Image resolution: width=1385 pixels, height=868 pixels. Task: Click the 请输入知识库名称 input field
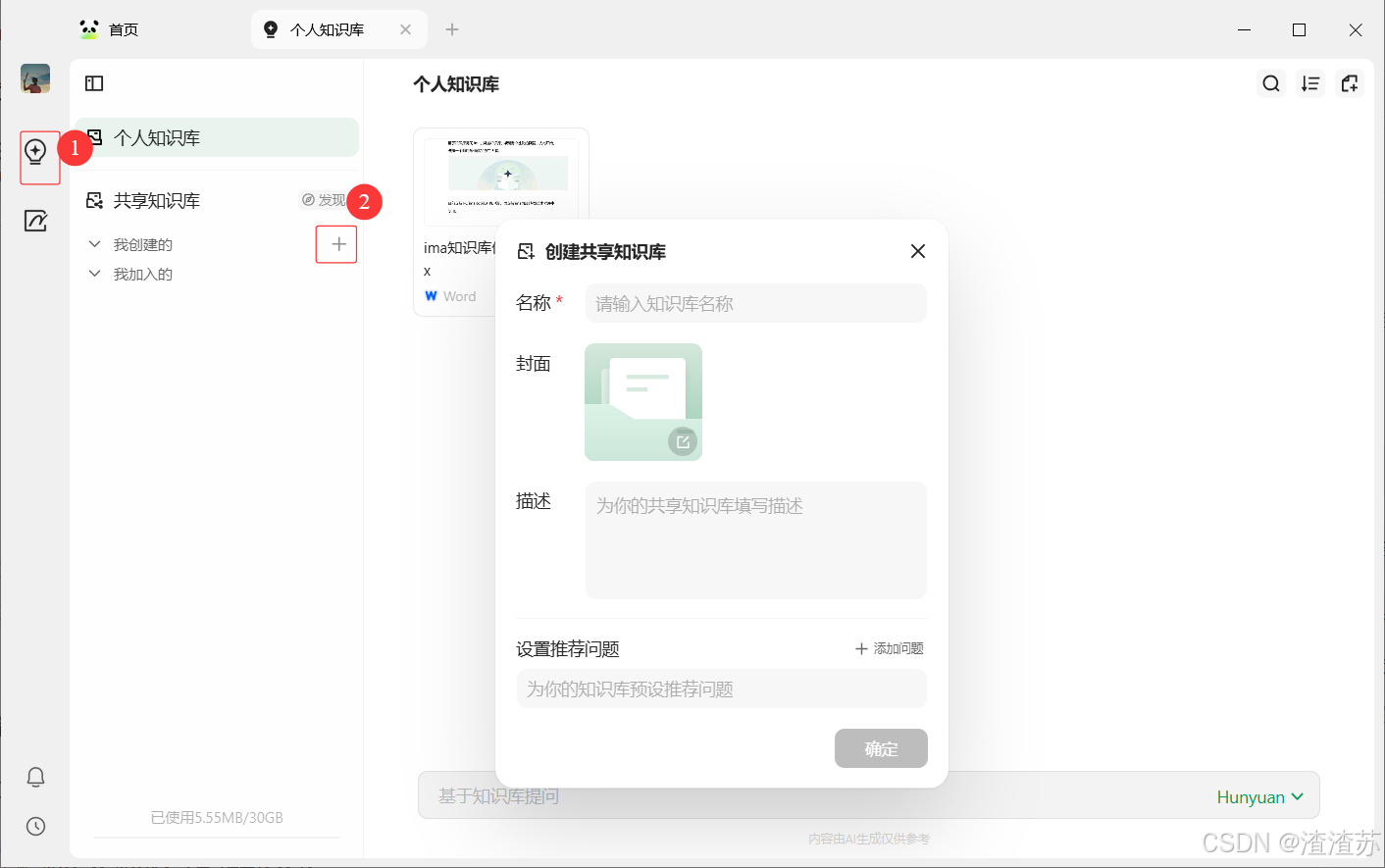755,303
